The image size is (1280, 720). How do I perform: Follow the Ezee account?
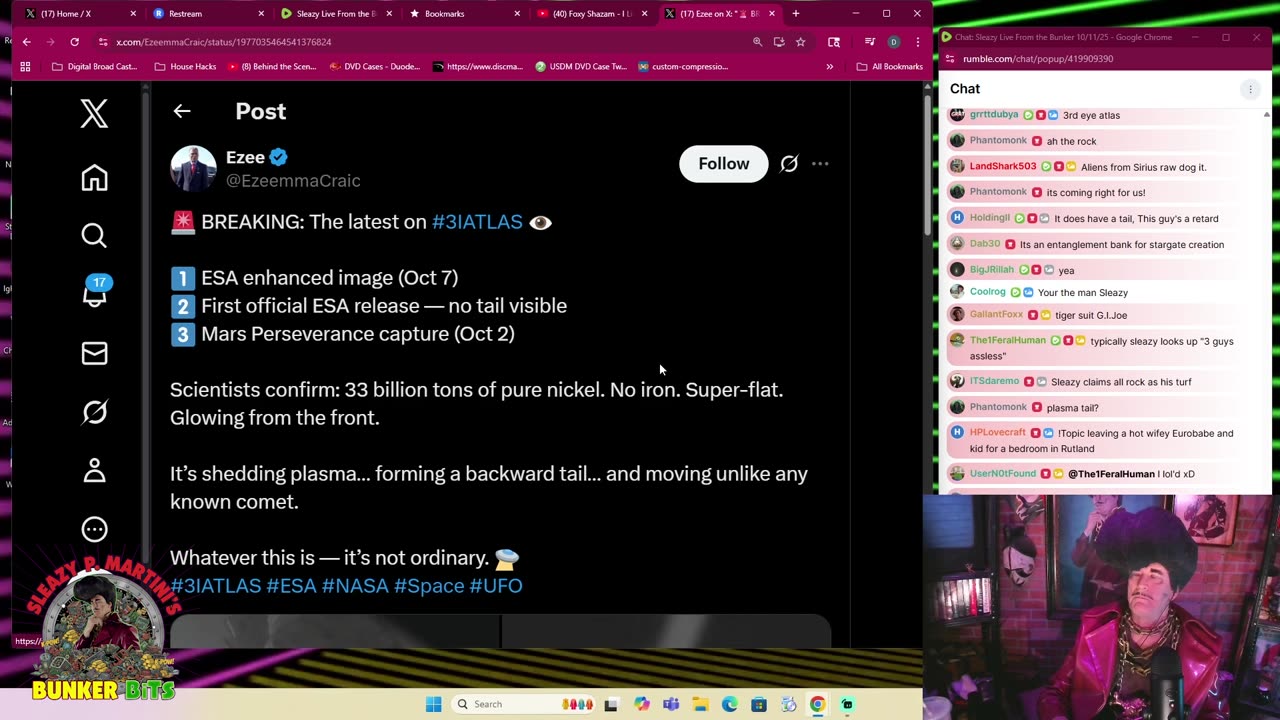pos(723,164)
